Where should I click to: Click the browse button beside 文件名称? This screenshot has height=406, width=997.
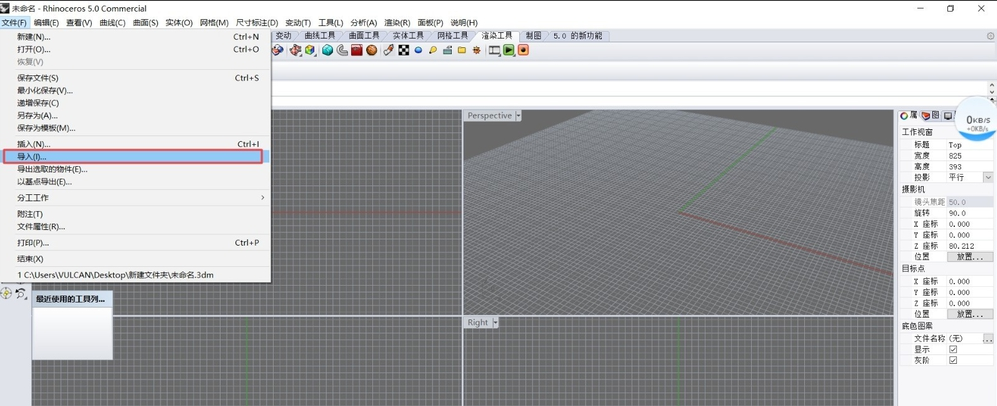pos(988,339)
